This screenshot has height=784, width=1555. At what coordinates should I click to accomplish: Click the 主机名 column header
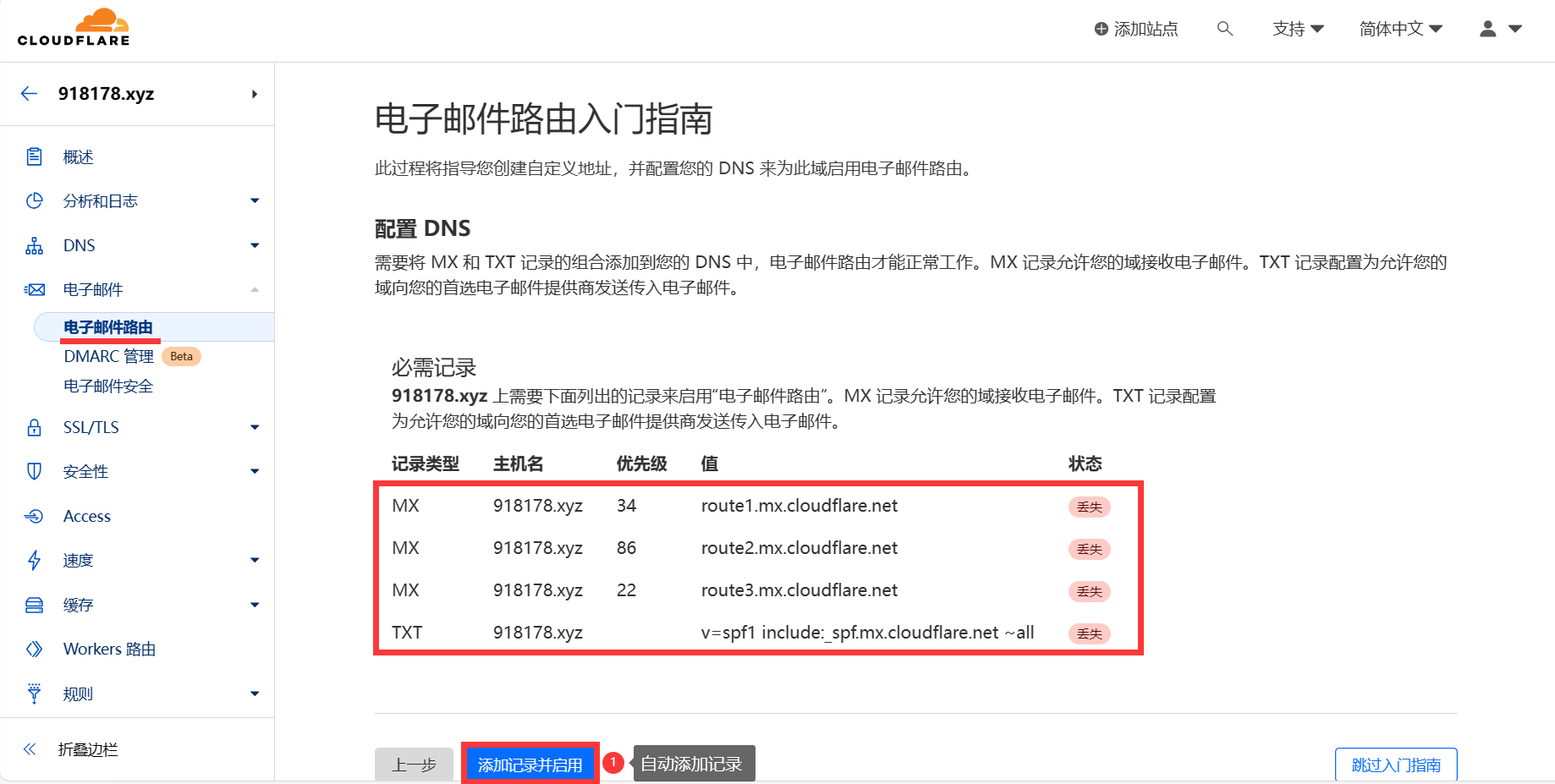[518, 463]
